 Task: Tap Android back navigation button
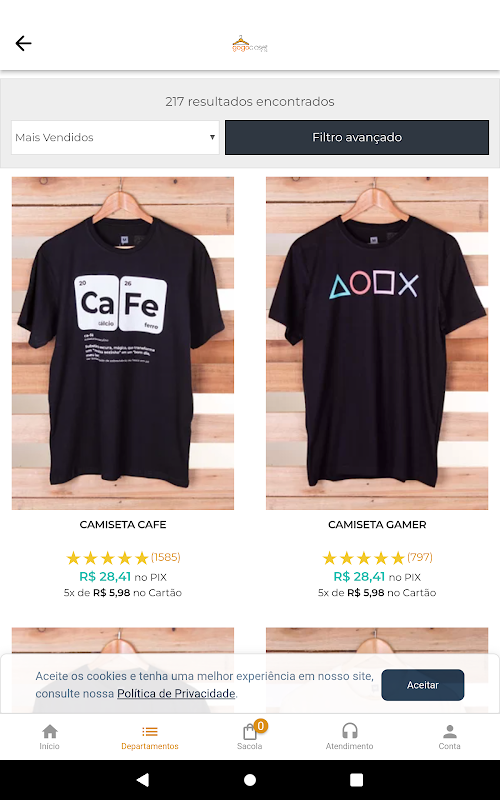click(x=143, y=779)
